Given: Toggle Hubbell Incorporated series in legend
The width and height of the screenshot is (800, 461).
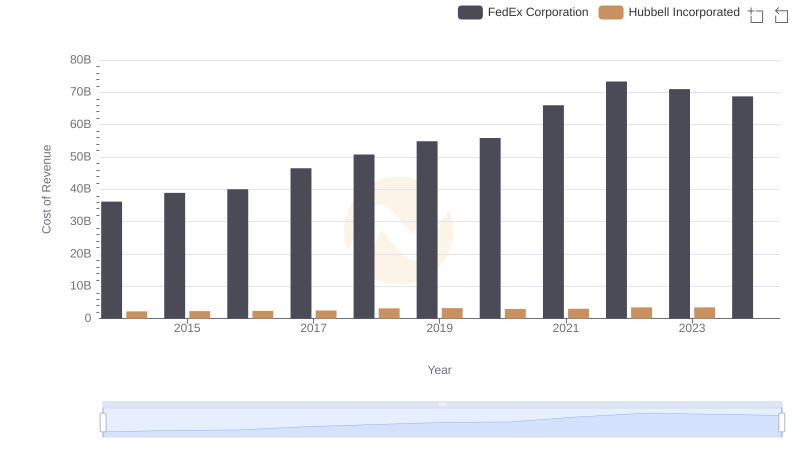Looking at the screenshot, I should coord(683,12).
